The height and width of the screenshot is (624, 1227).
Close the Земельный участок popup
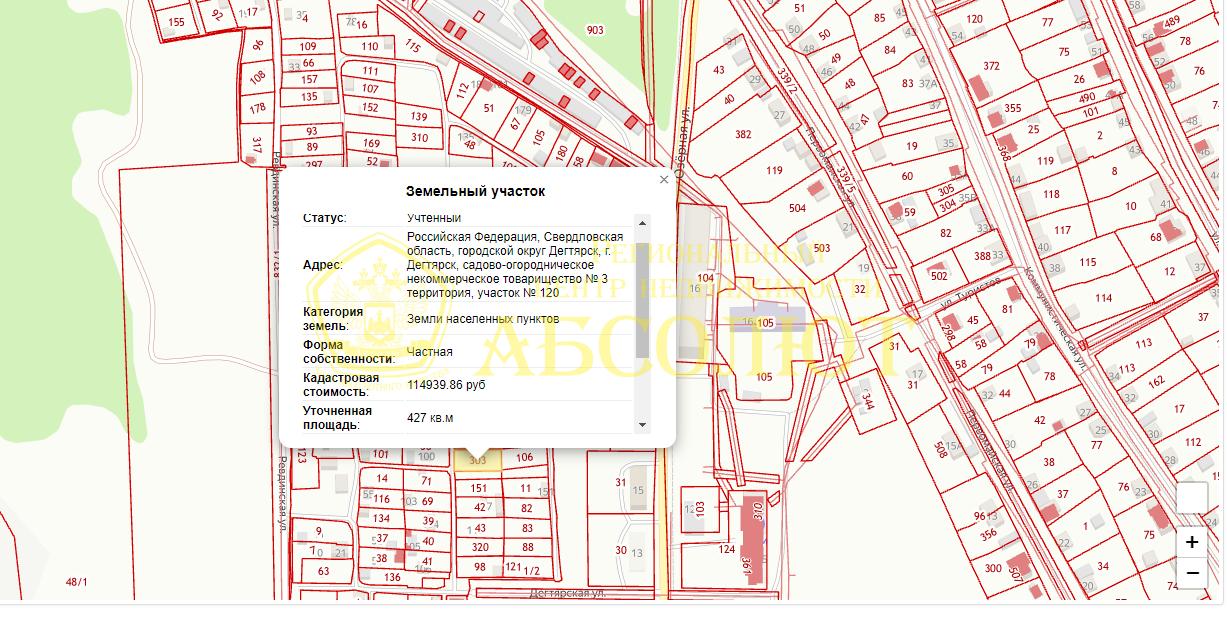[664, 180]
